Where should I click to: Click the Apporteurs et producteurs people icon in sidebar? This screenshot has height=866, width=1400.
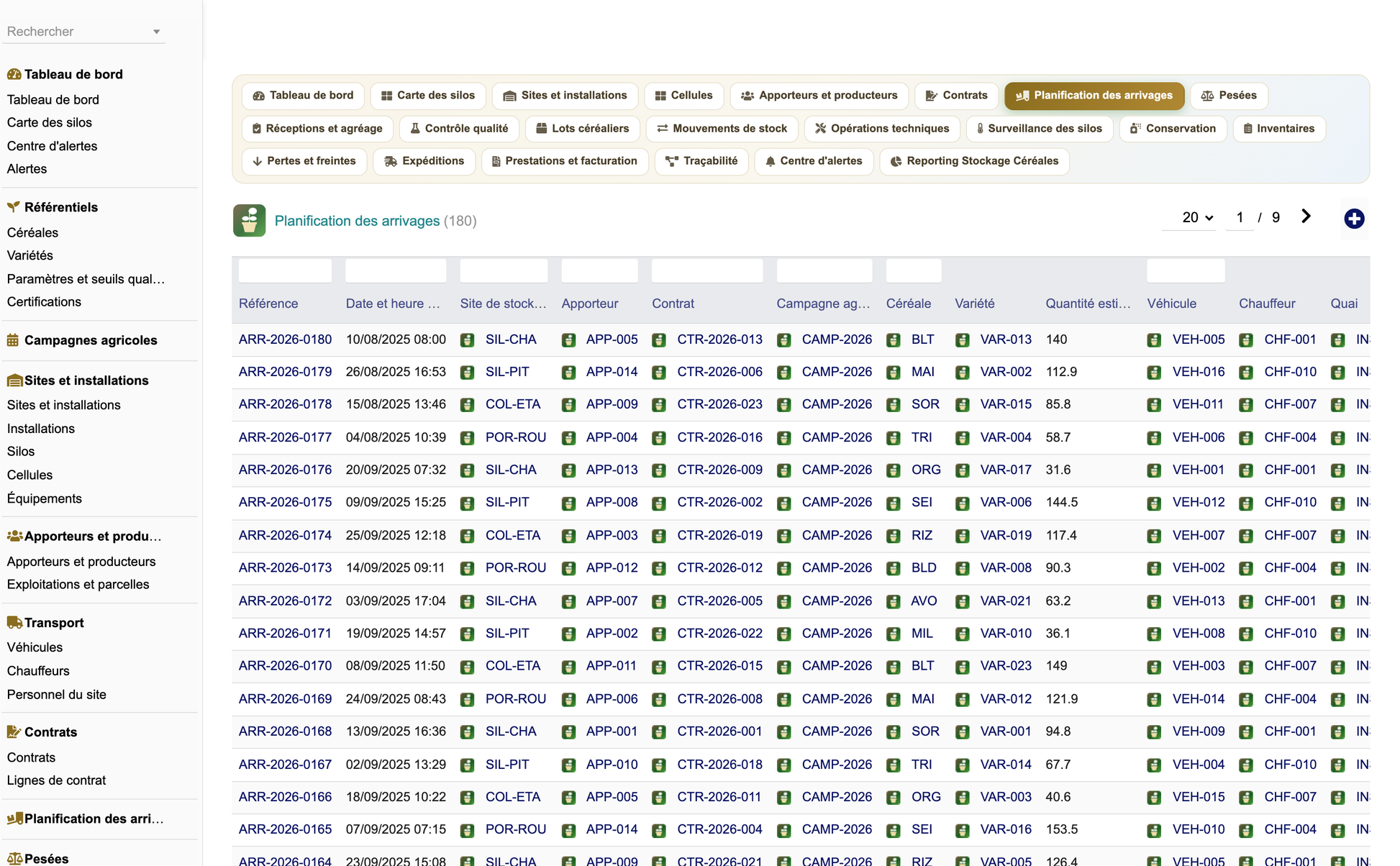coord(14,536)
